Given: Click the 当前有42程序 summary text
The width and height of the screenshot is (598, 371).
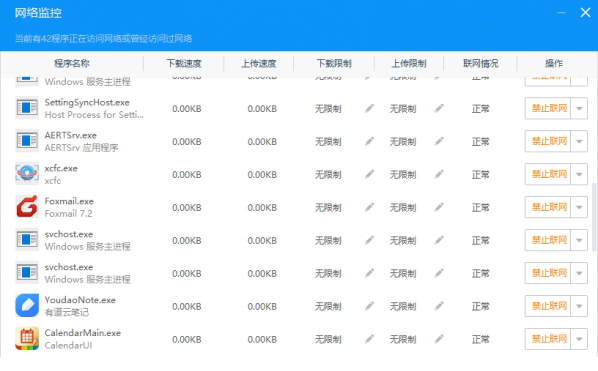Looking at the screenshot, I should [103, 38].
